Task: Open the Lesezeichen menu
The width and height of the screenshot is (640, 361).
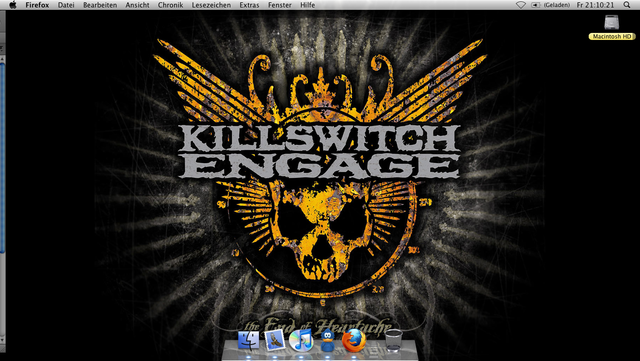Action: (211, 5)
